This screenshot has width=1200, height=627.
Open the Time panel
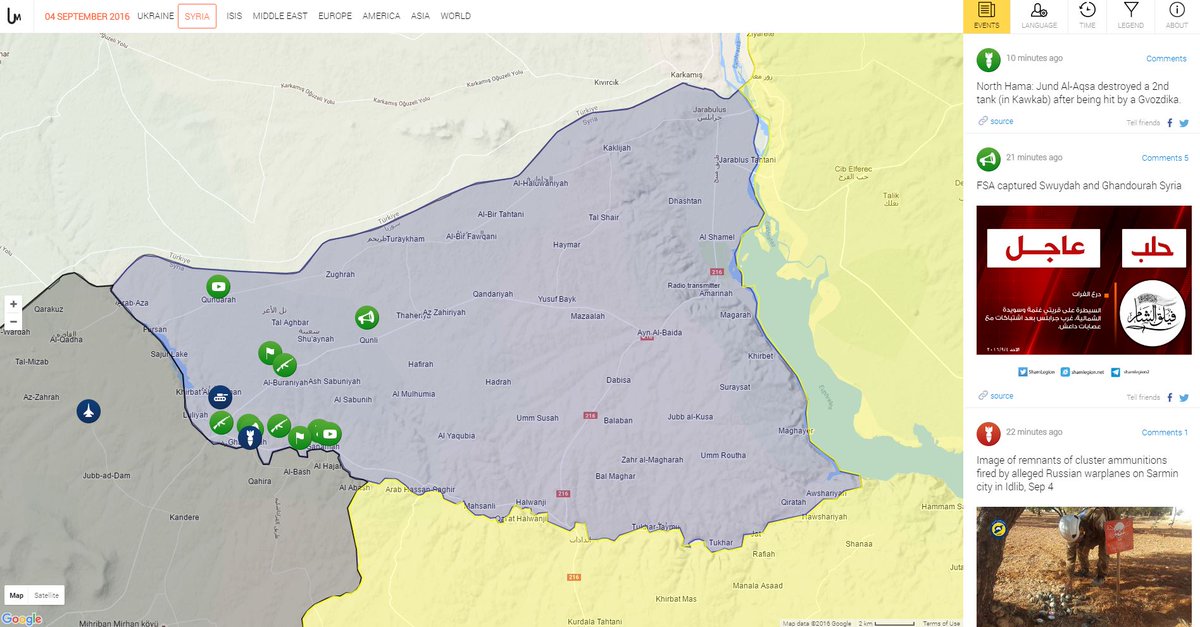tap(1087, 16)
